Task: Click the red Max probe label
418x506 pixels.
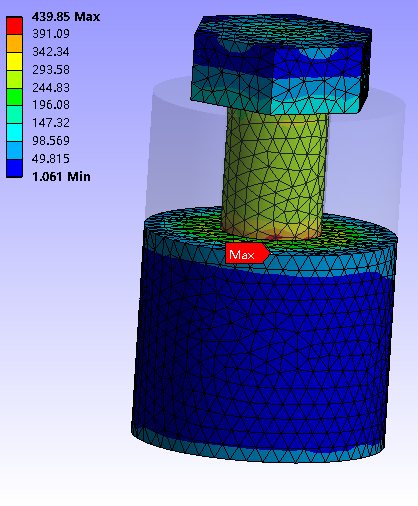Action: pyautogui.click(x=247, y=253)
